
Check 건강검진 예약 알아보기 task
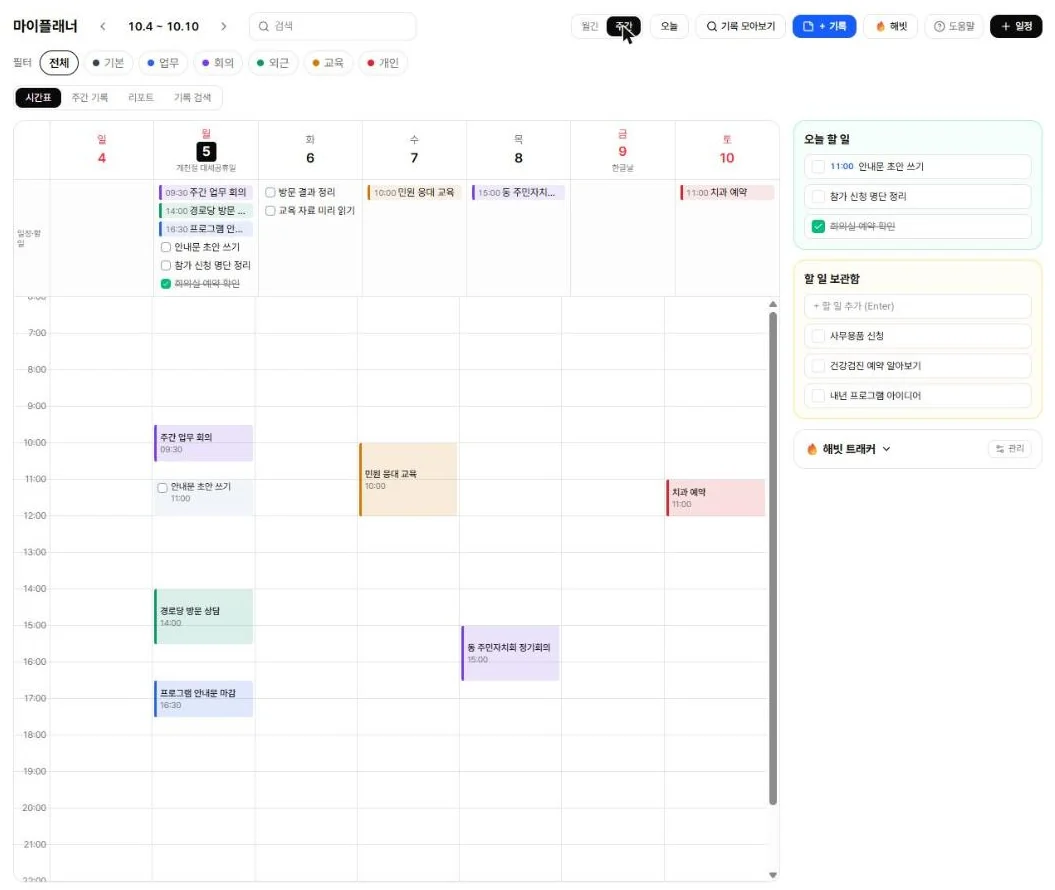(x=818, y=365)
